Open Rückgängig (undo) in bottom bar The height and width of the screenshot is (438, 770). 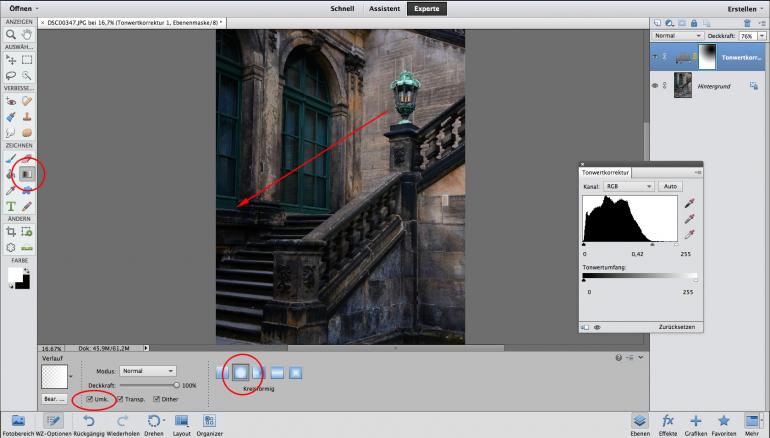[x=89, y=425]
